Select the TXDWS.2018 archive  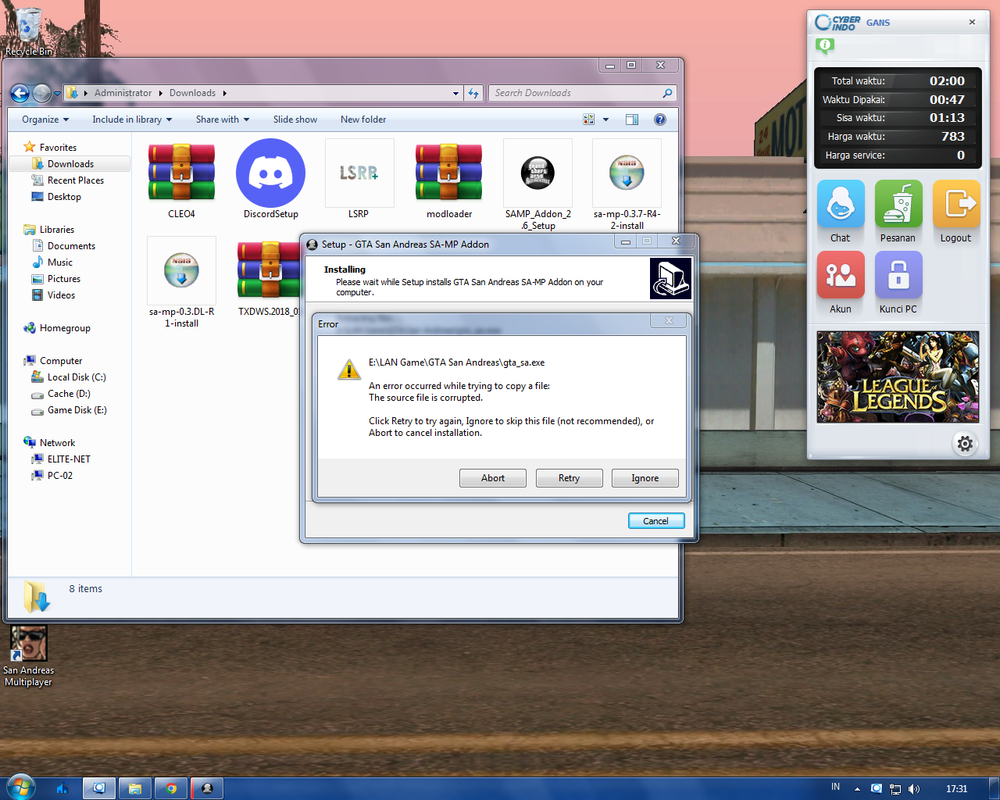point(268,270)
